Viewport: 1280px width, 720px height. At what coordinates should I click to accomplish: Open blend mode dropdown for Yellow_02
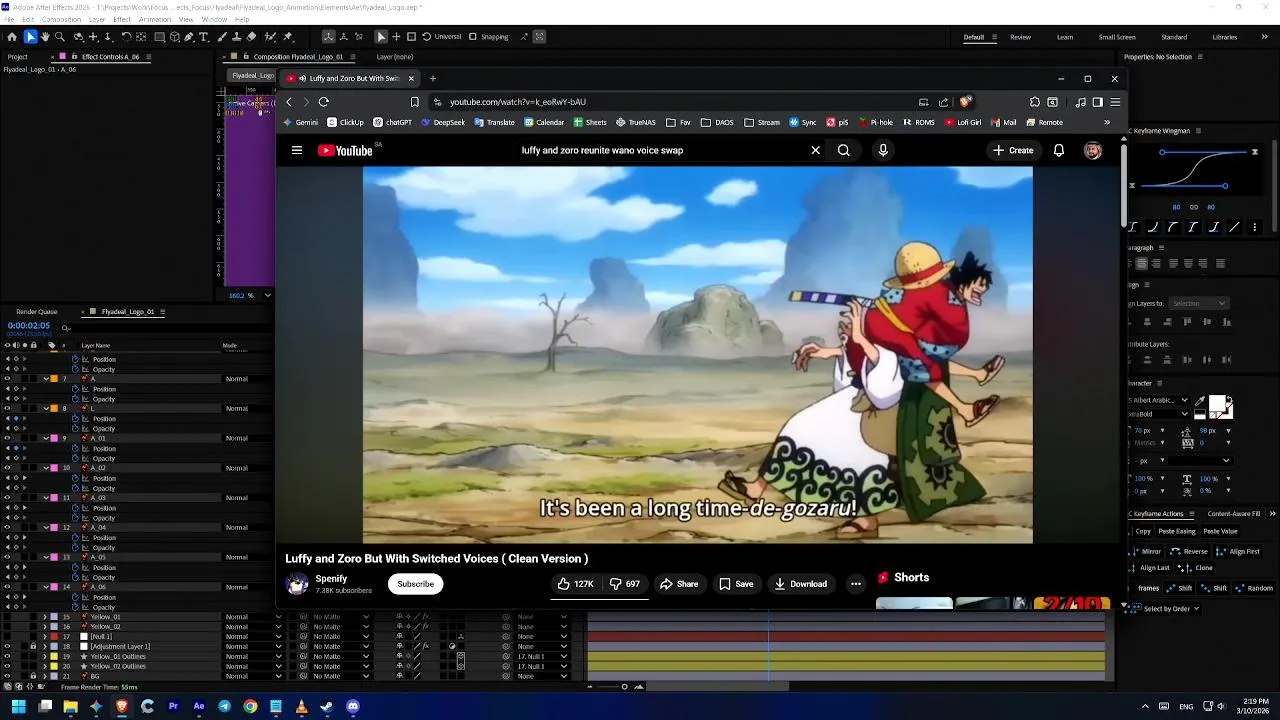253,627
